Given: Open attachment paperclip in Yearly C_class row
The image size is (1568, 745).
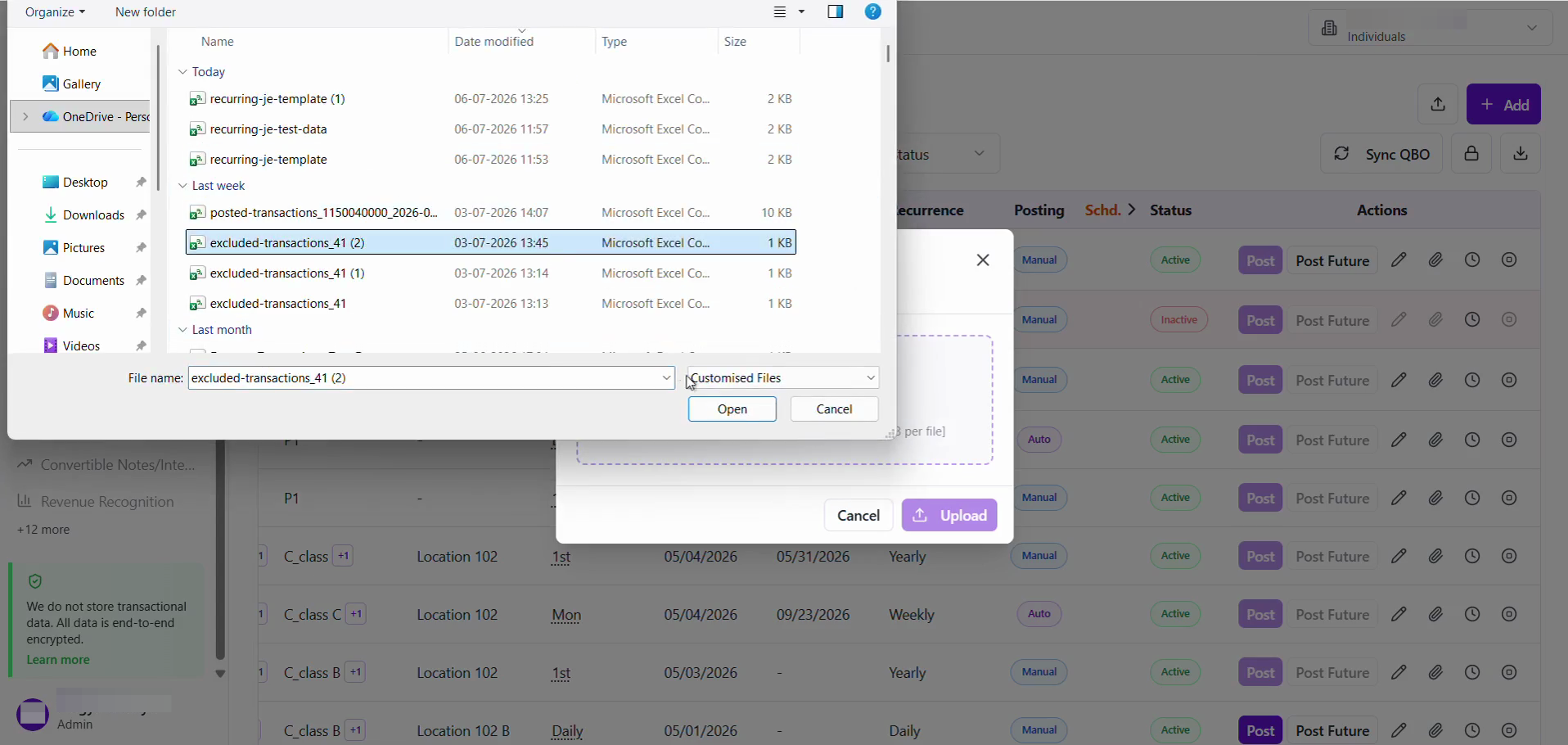Looking at the screenshot, I should (x=1436, y=557).
